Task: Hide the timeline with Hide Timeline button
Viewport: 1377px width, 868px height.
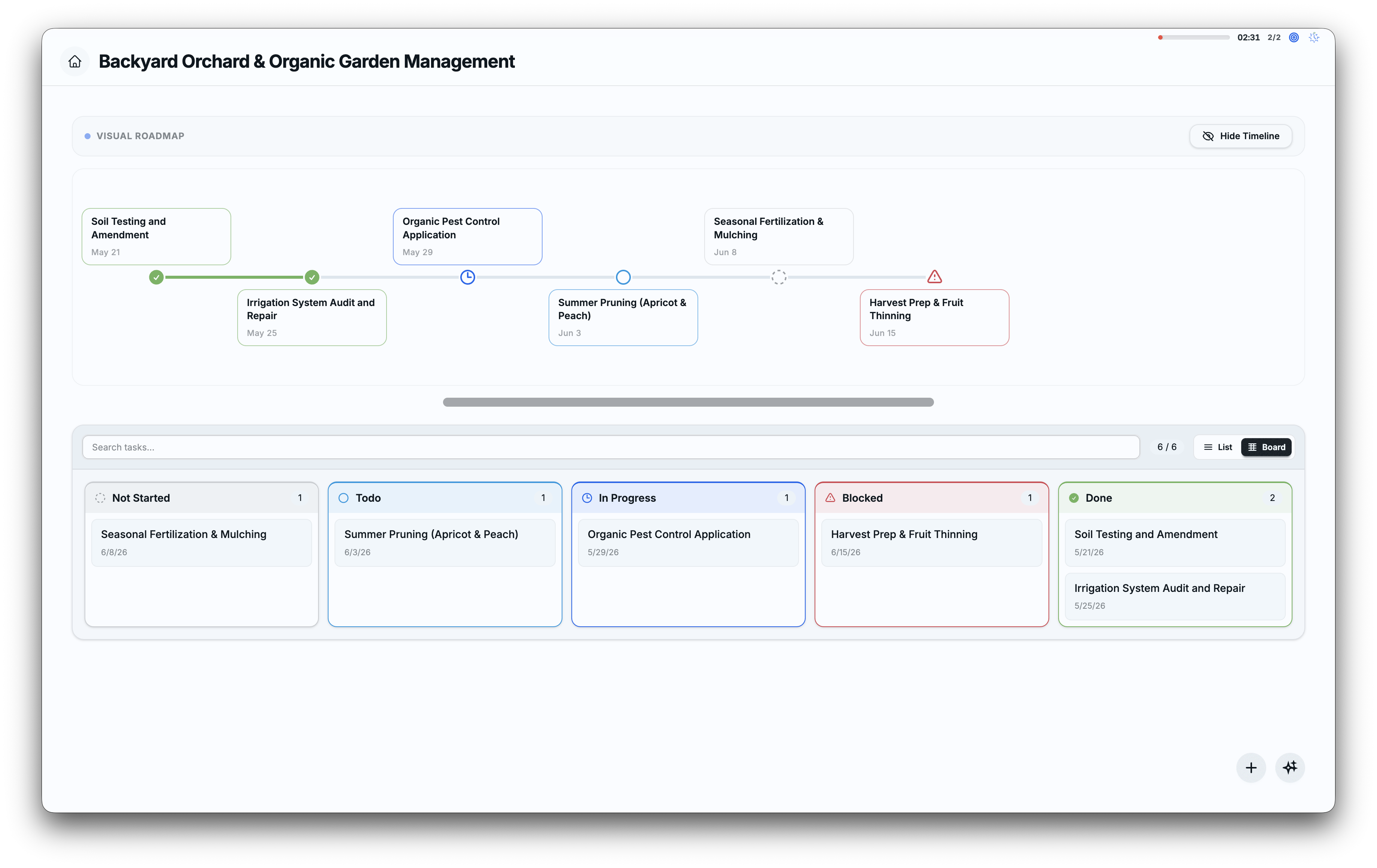Action: click(1240, 136)
